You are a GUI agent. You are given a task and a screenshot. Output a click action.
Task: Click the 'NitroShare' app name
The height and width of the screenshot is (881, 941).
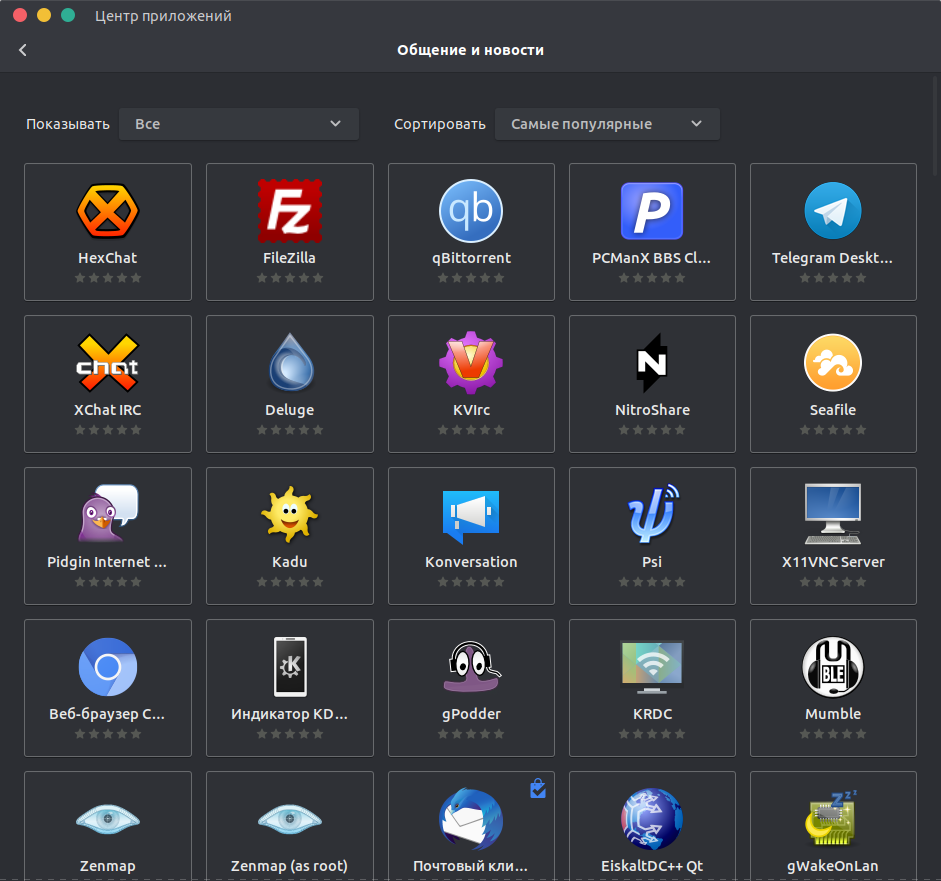click(x=652, y=410)
